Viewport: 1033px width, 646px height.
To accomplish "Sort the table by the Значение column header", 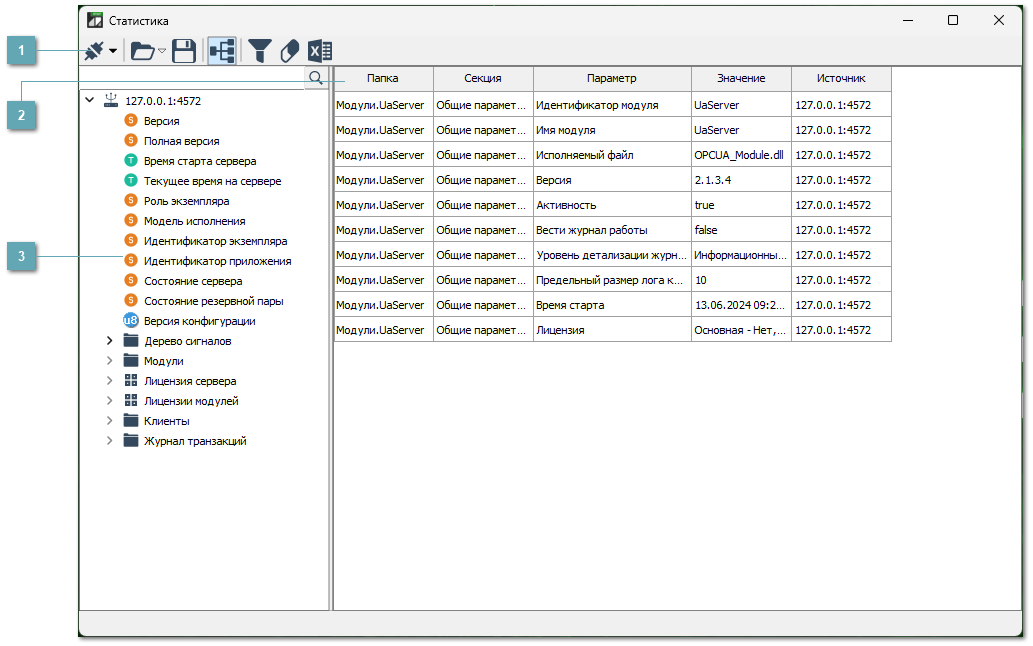I will pyautogui.click(x=740, y=78).
